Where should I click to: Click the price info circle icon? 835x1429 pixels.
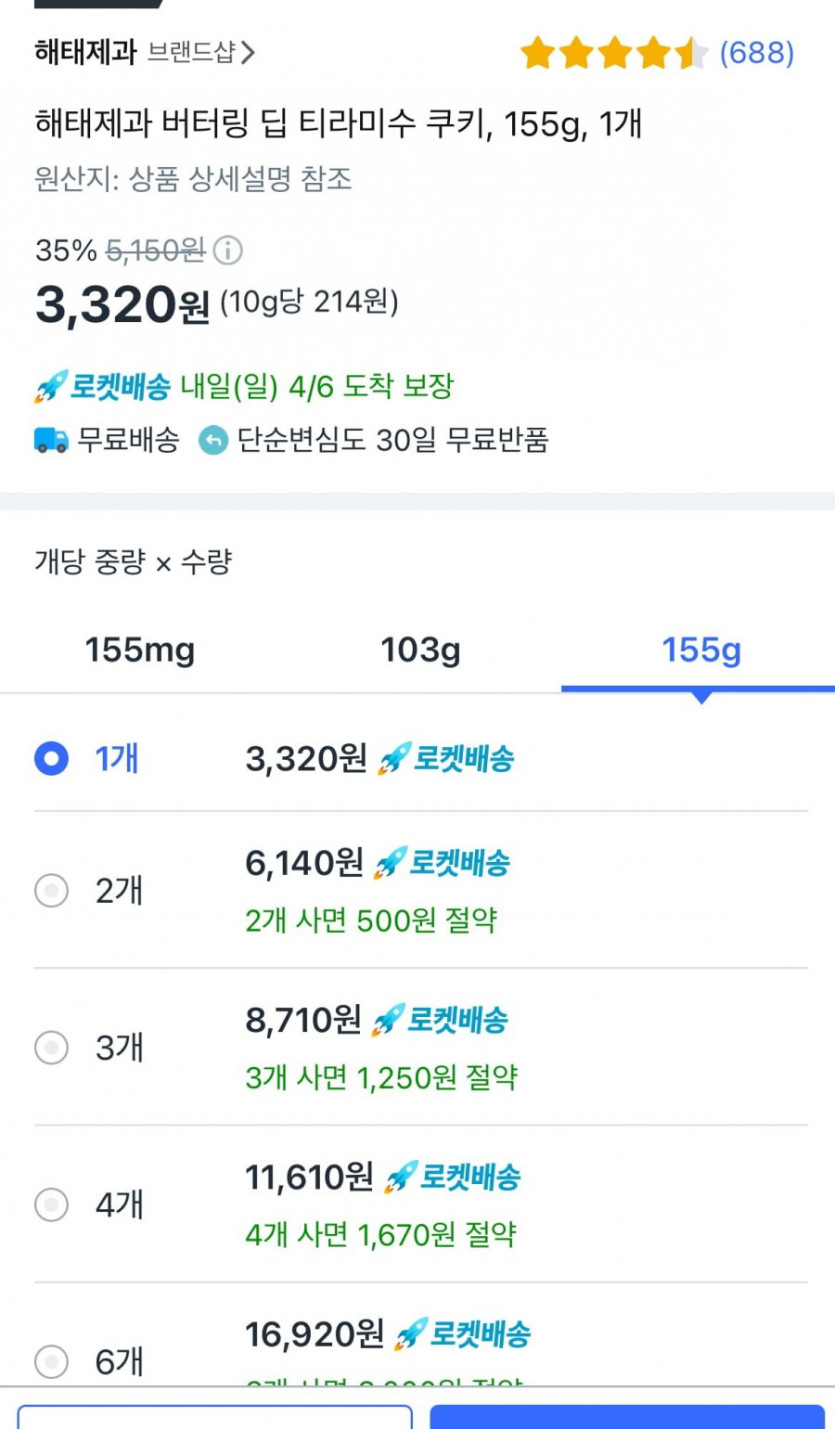(228, 250)
